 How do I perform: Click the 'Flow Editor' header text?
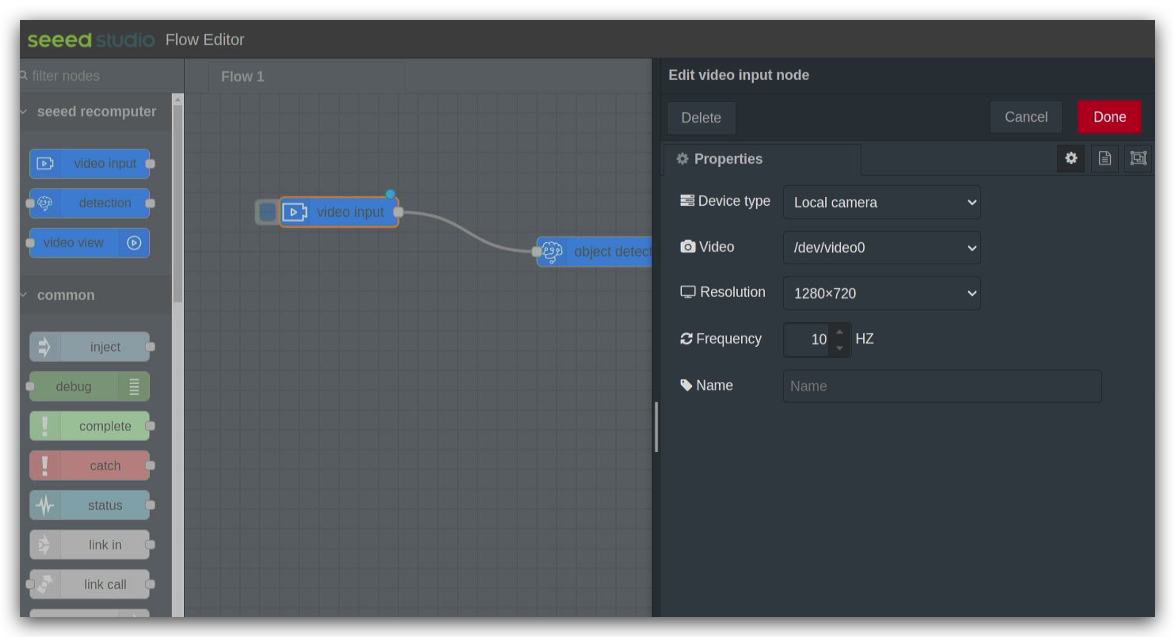point(205,40)
